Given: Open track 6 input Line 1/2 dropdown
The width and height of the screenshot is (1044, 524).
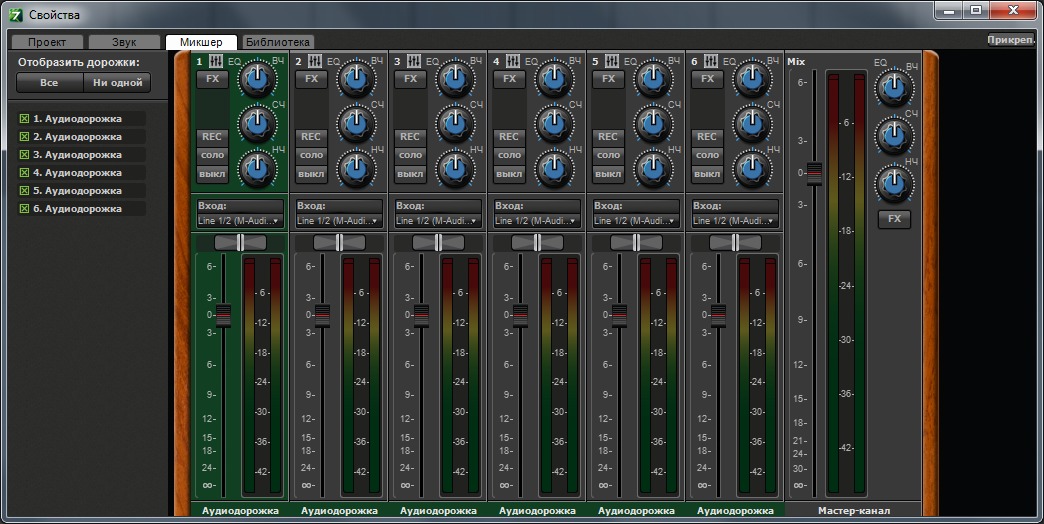Looking at the screenshot, I should tap(734, 220).
